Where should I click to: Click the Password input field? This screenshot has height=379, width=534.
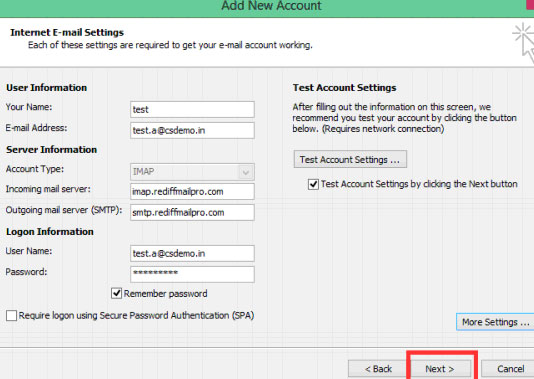point(192,274)
